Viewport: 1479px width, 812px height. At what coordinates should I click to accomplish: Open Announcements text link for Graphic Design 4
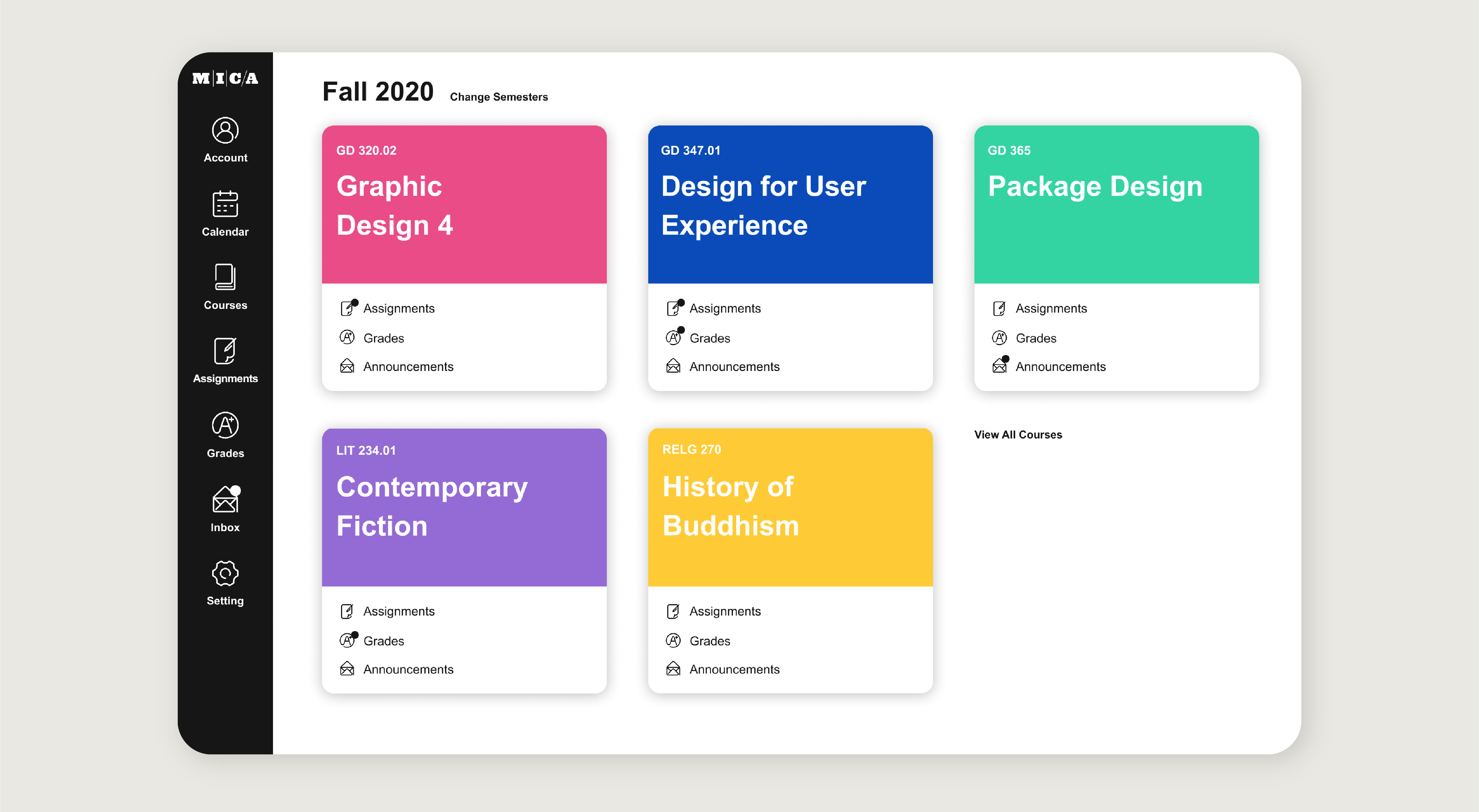point(408,367)
